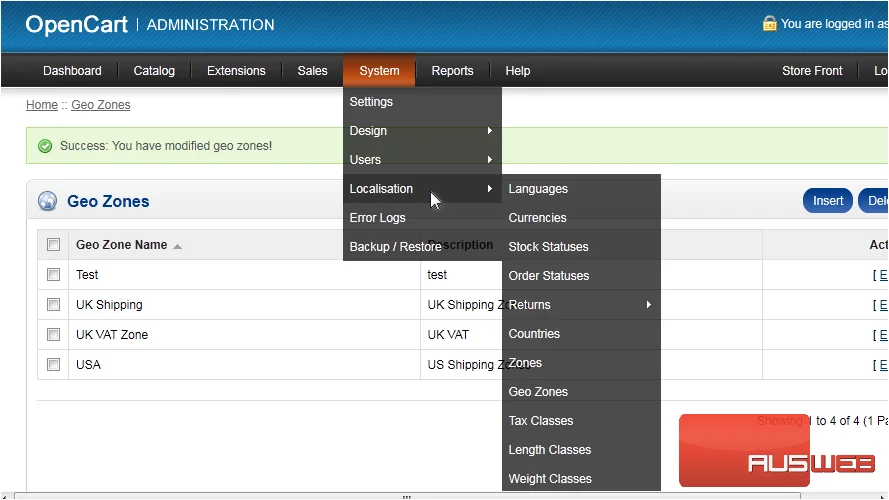This screenshot has height=500, width=889.
Task: Choose Order Statuses from submenu
Action: point(582,276)
